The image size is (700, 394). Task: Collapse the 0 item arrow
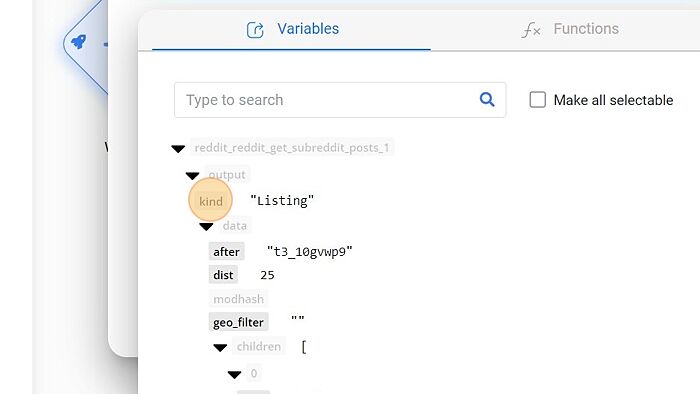tap(234, 374)
